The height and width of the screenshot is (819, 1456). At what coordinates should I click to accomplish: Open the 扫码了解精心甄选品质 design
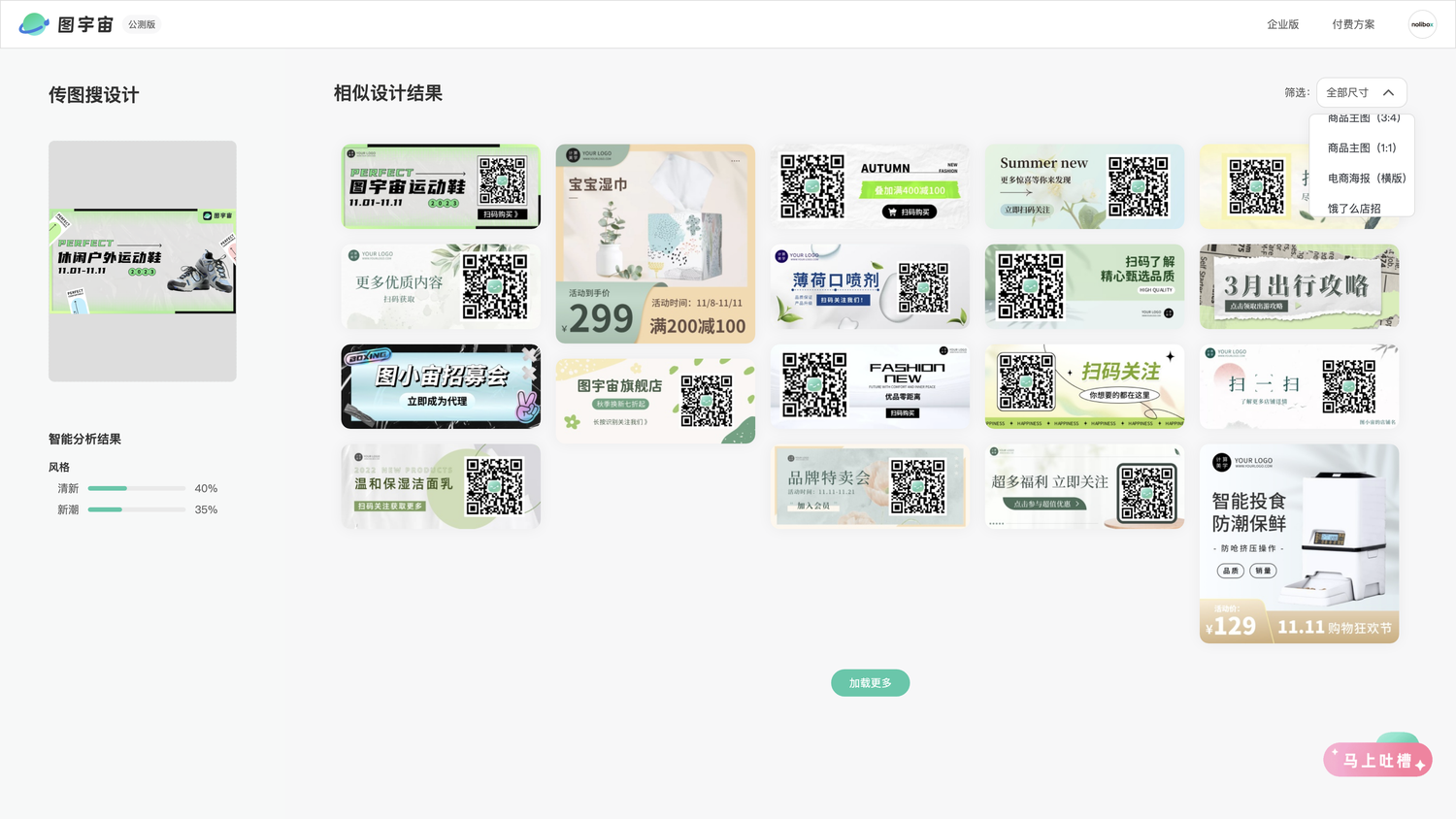pos(1084,286)
